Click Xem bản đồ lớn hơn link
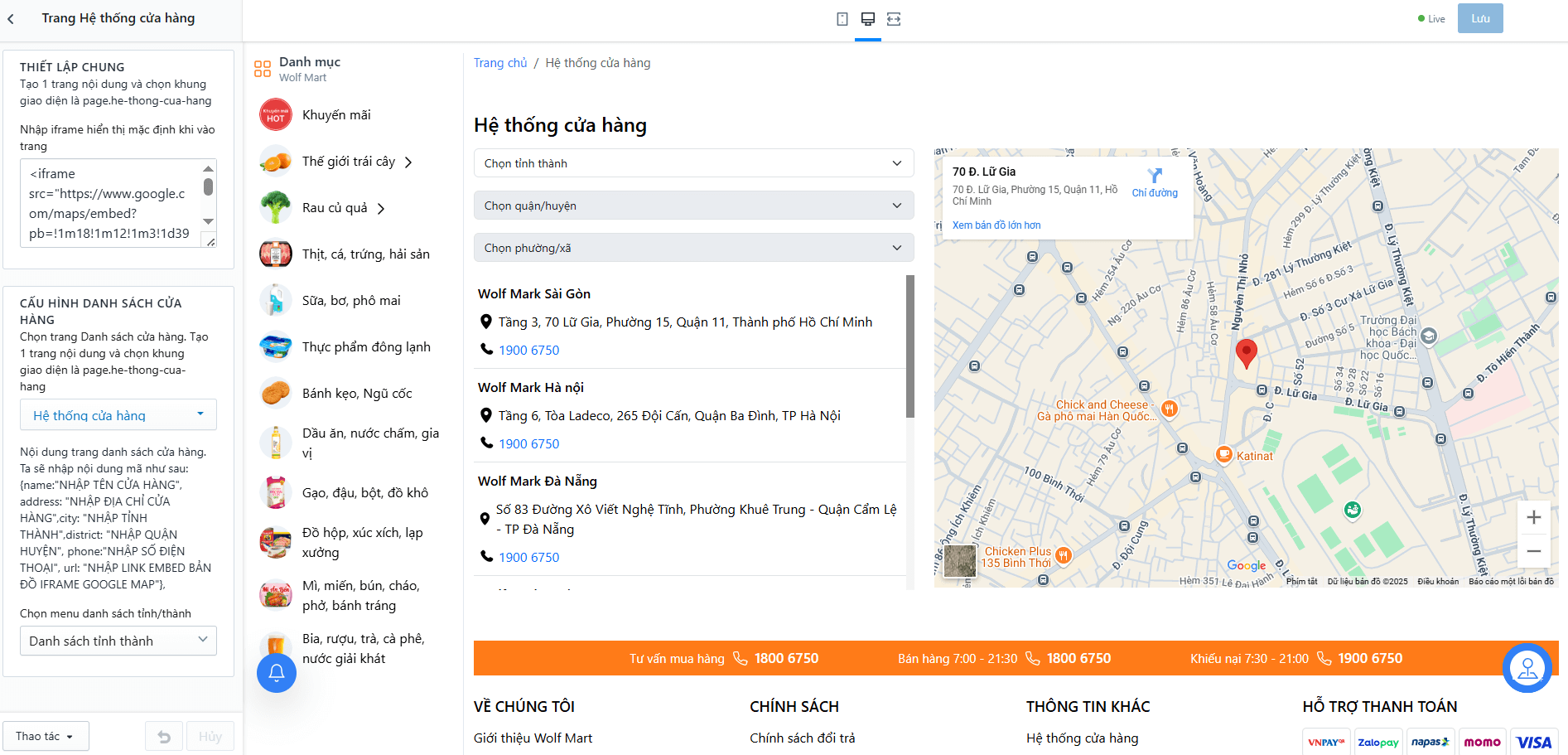Image resolution: width=1568 pixels, height=755 pixels. pos(996,225)
